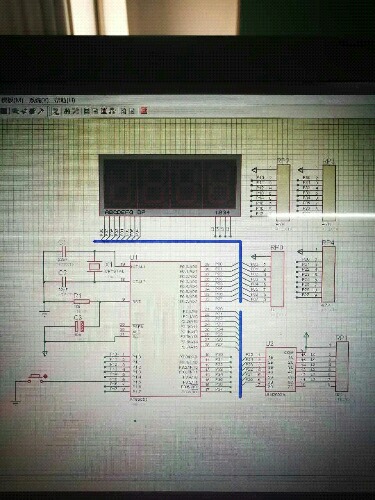Viewport: 375px width, 500px height.
Task: Click the diagonal arrow toolbar icon
Action: (42, 111)
